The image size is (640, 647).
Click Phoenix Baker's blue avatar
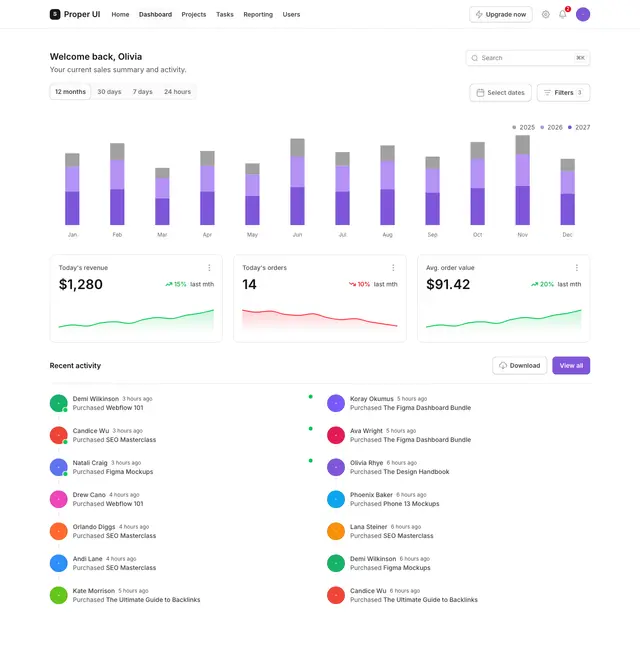(336, 499)
